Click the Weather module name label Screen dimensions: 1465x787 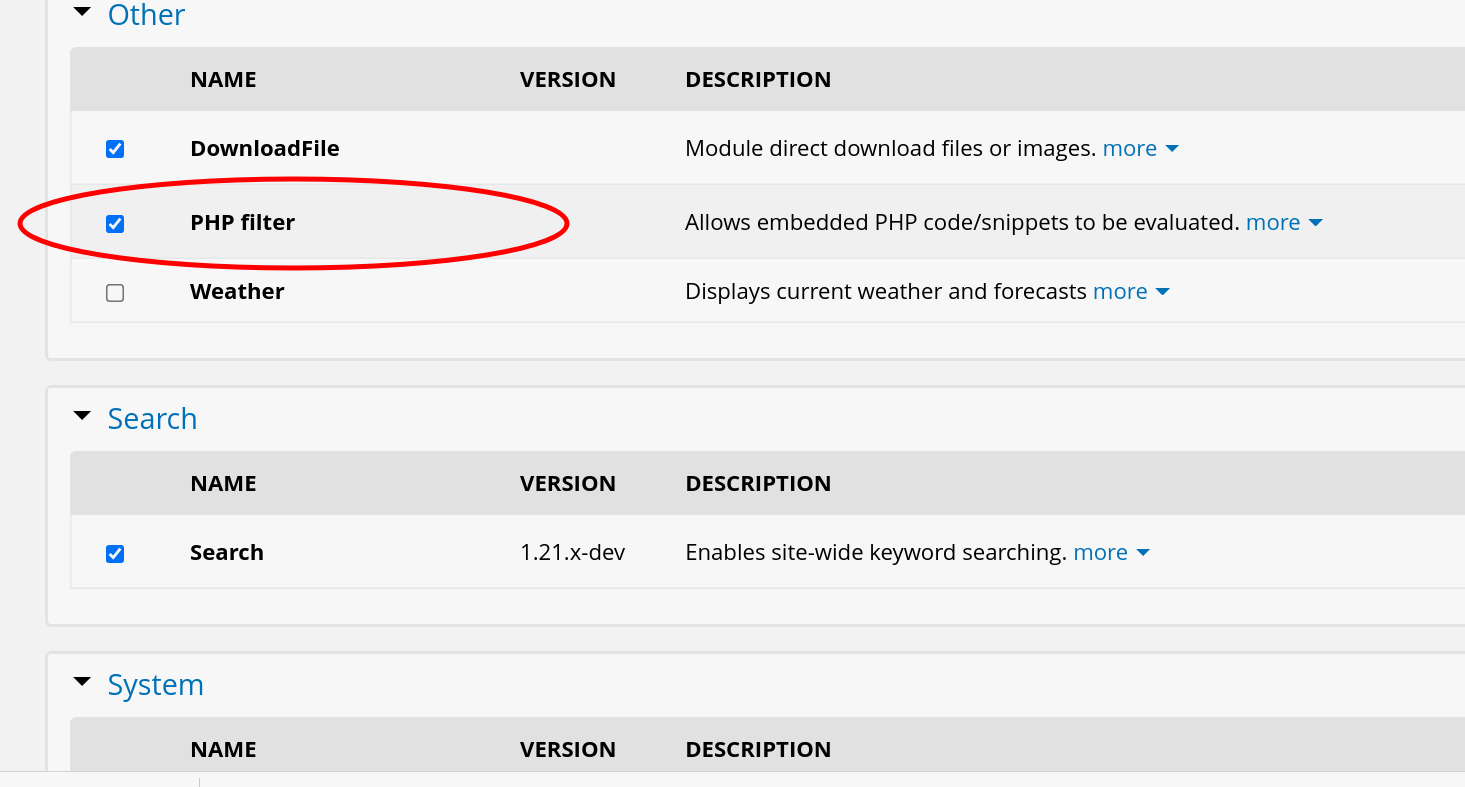point(237,292)
